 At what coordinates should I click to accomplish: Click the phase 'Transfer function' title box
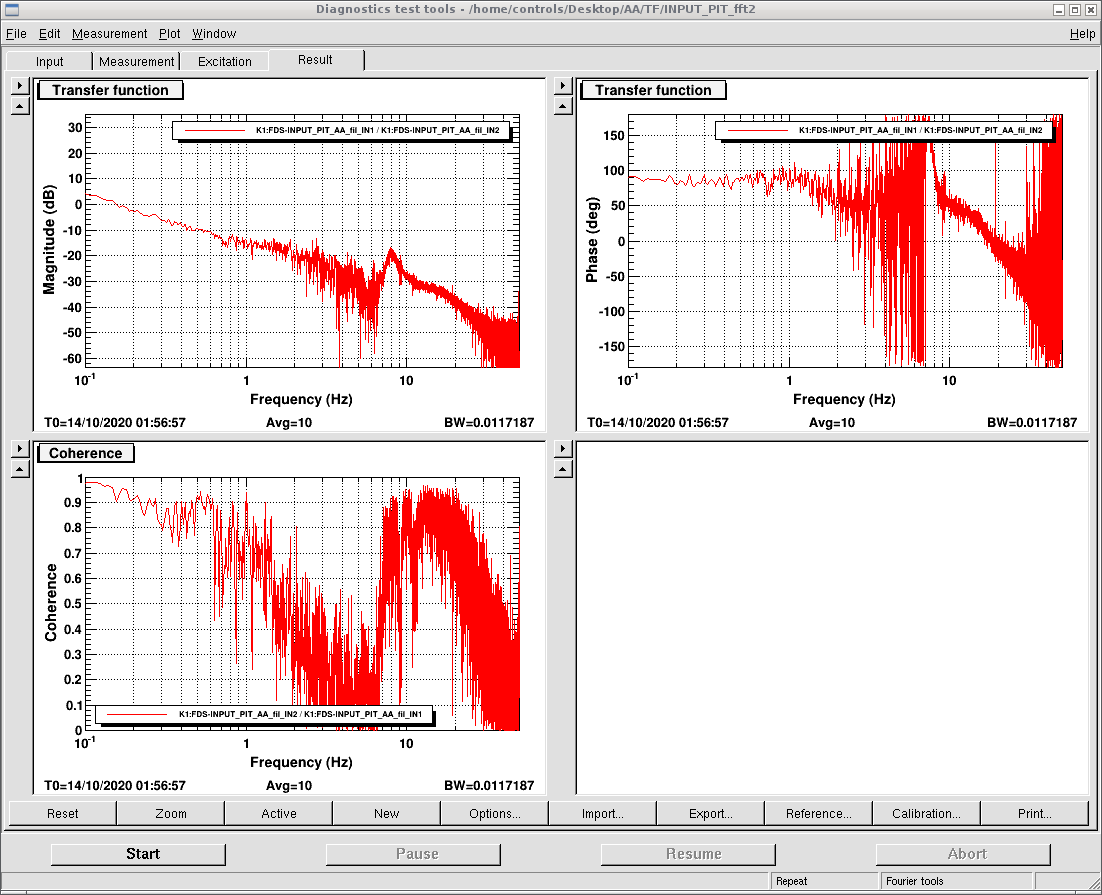tap(653, 90)
